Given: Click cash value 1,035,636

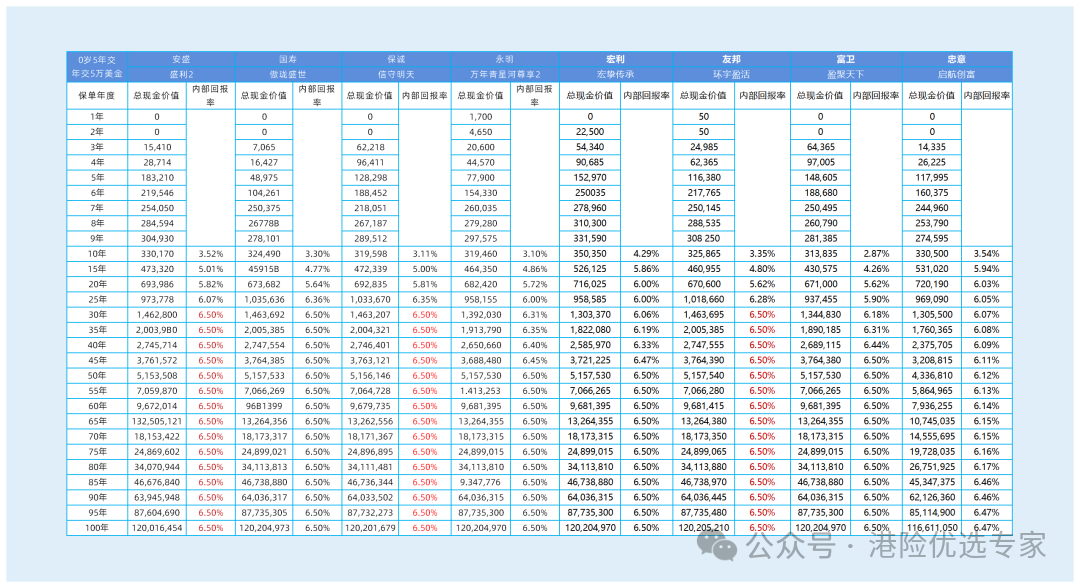Looking at the screenshot, I should [264, 300].
